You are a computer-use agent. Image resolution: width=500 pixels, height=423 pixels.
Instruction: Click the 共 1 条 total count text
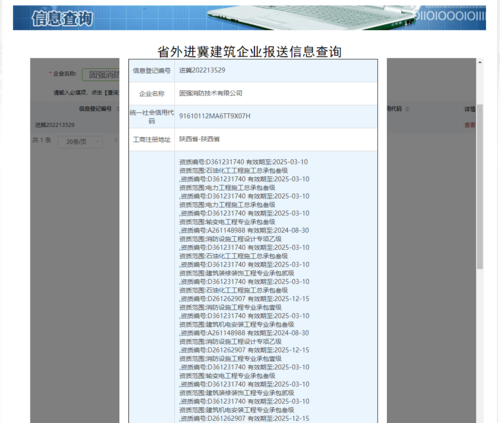click(42, 140)
